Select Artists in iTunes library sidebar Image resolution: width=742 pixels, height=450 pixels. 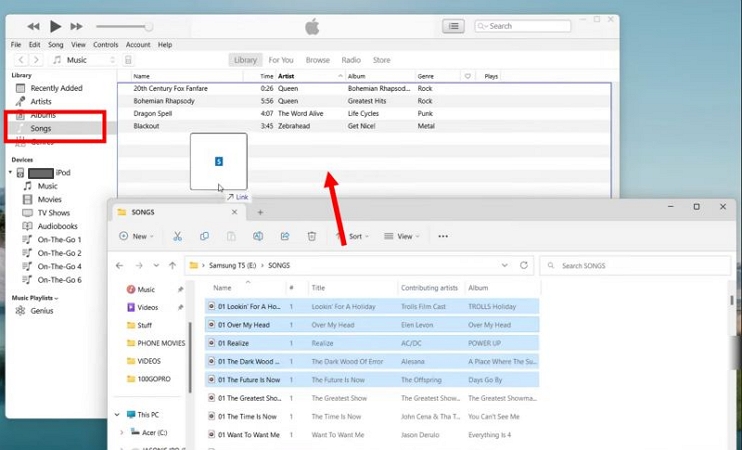(41, 101)
